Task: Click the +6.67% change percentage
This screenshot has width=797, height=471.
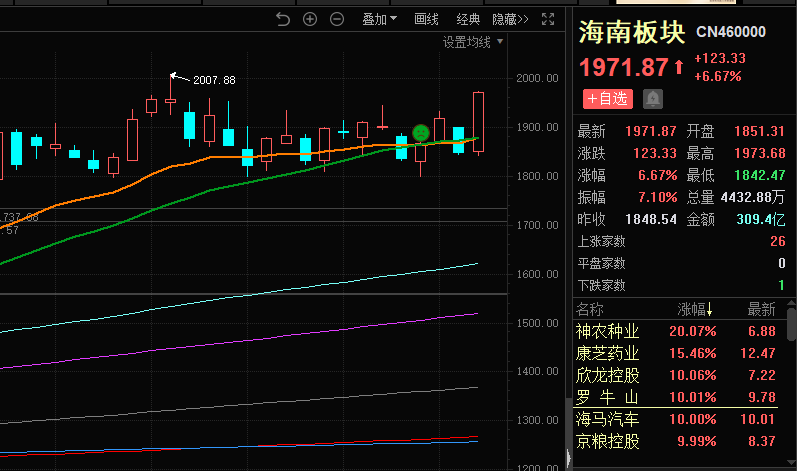Action: 718,76
